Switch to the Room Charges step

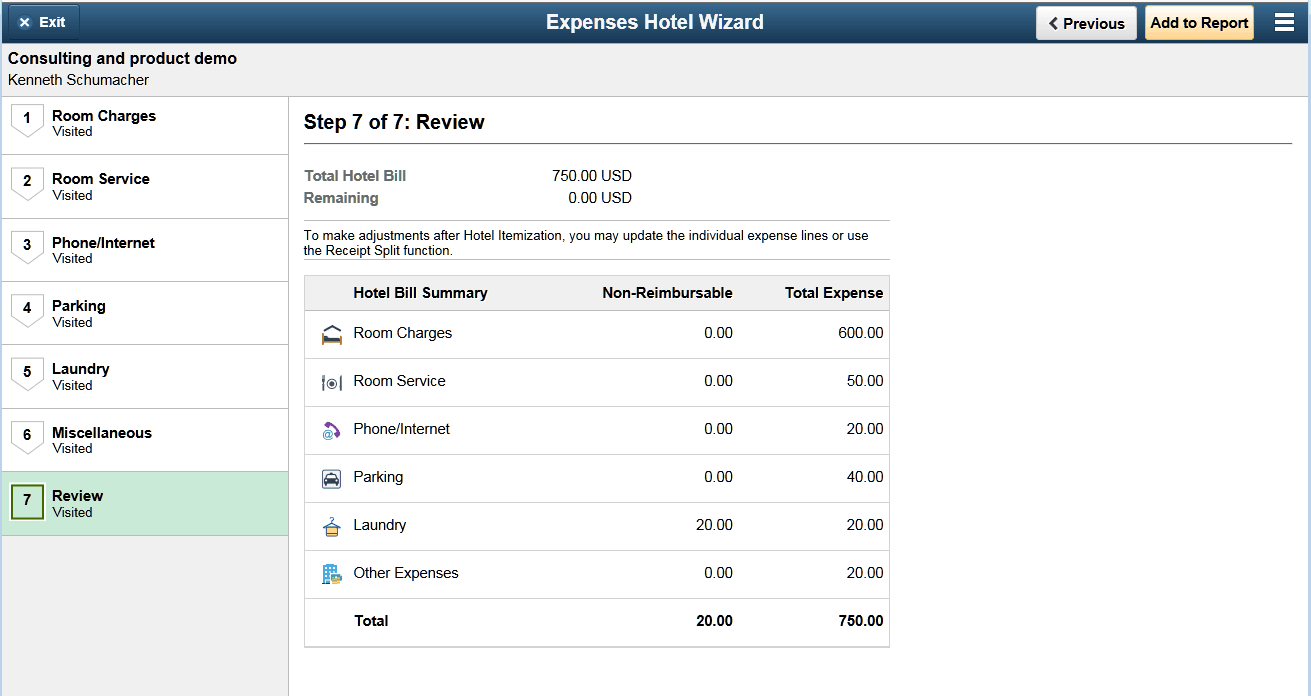(x=145, y=123)
